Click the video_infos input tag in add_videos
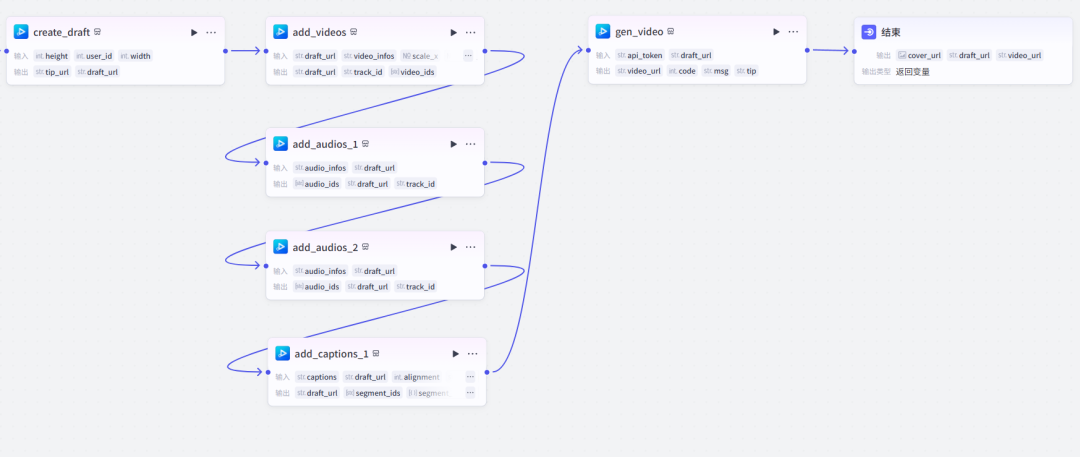Viewport: 1080px width, 457px height. pos(369,56)
